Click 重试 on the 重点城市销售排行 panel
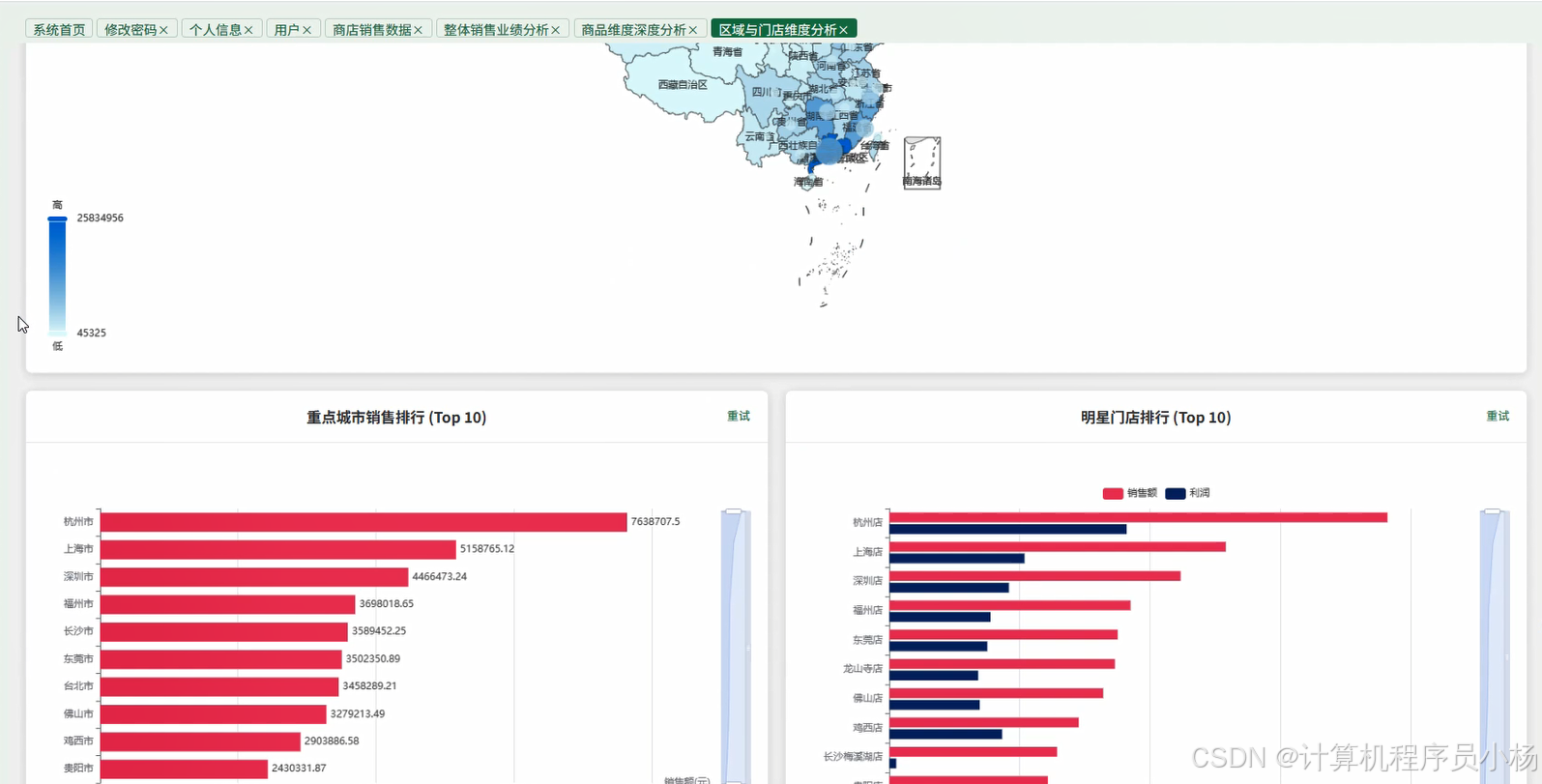Image resolution: width=1542 pixels, height=784 pixels. tap(739, 416)
